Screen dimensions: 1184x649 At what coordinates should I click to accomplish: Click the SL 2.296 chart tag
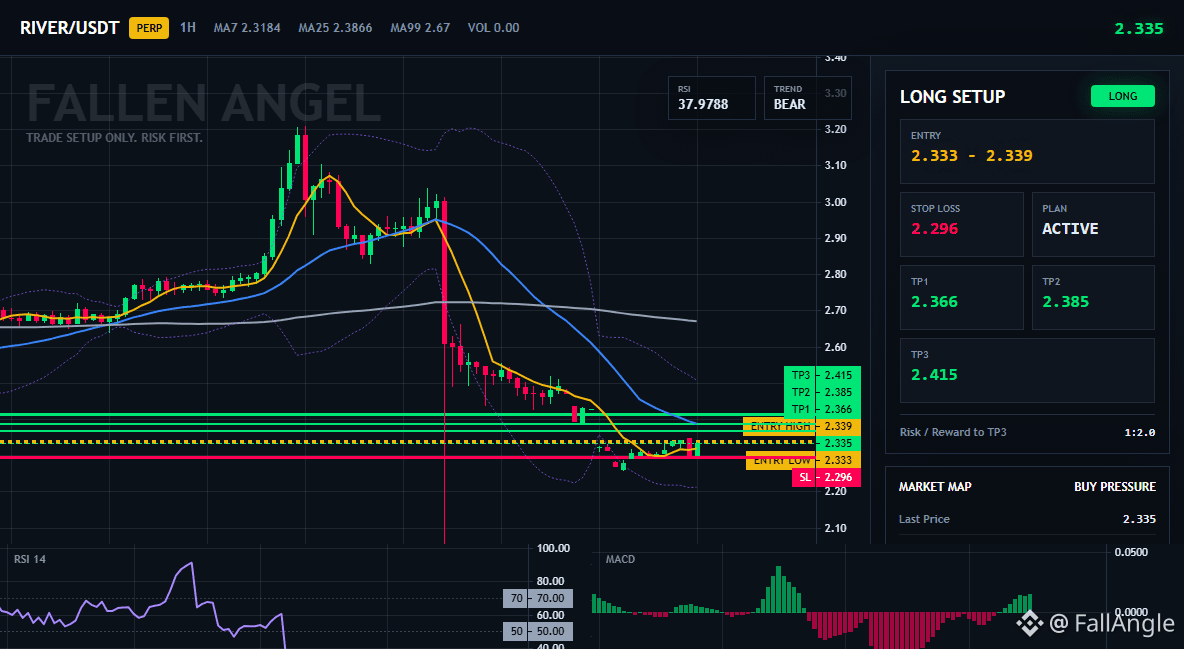pyautogui.click(x=826, y=477)
